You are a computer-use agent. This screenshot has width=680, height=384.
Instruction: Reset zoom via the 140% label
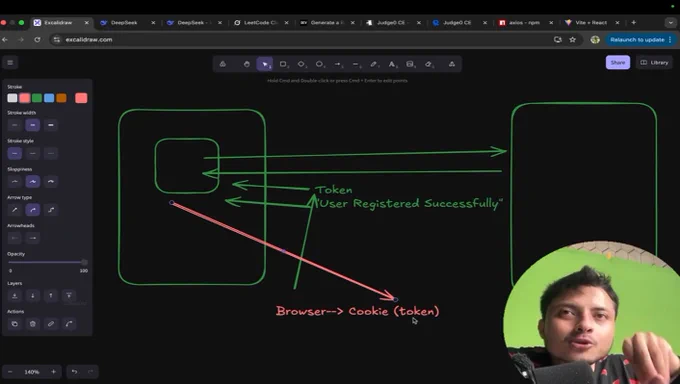[x=32, y=372]
